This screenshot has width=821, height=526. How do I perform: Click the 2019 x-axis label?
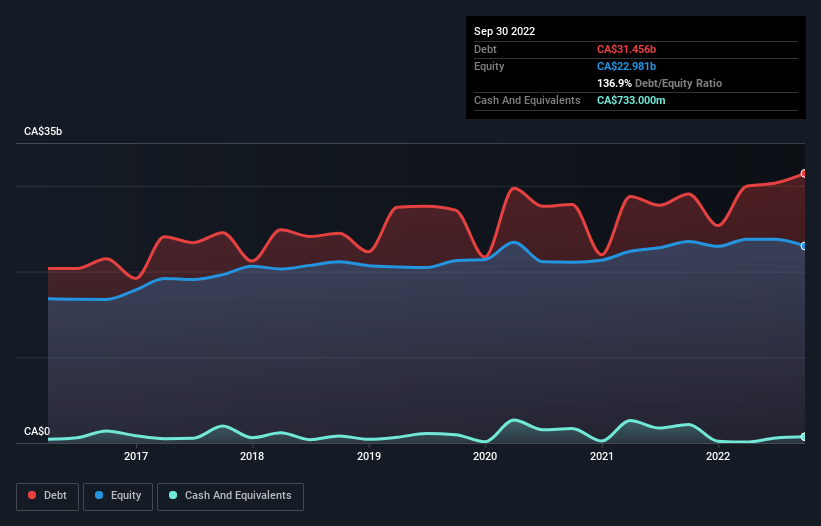click(369, 456)
